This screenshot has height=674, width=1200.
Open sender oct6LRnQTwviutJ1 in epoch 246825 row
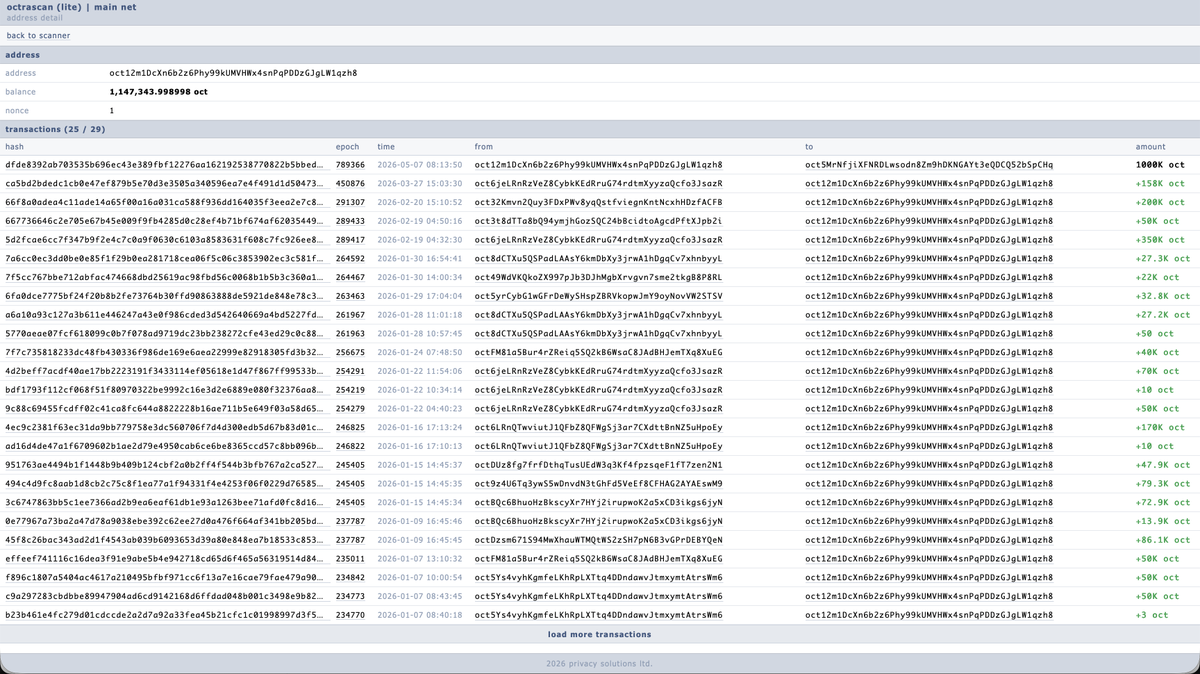[598, 427]
